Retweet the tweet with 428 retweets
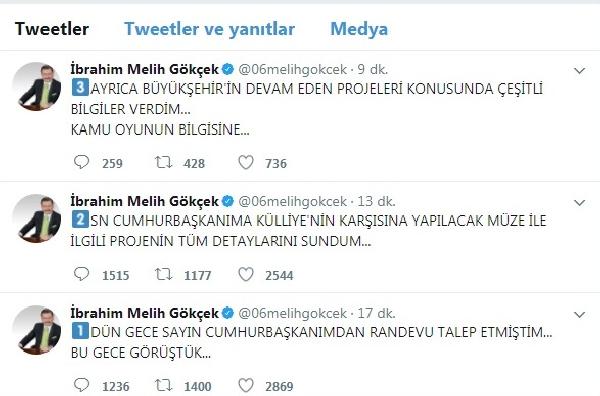Screen dimensions: 600x396 pos(163,162)
